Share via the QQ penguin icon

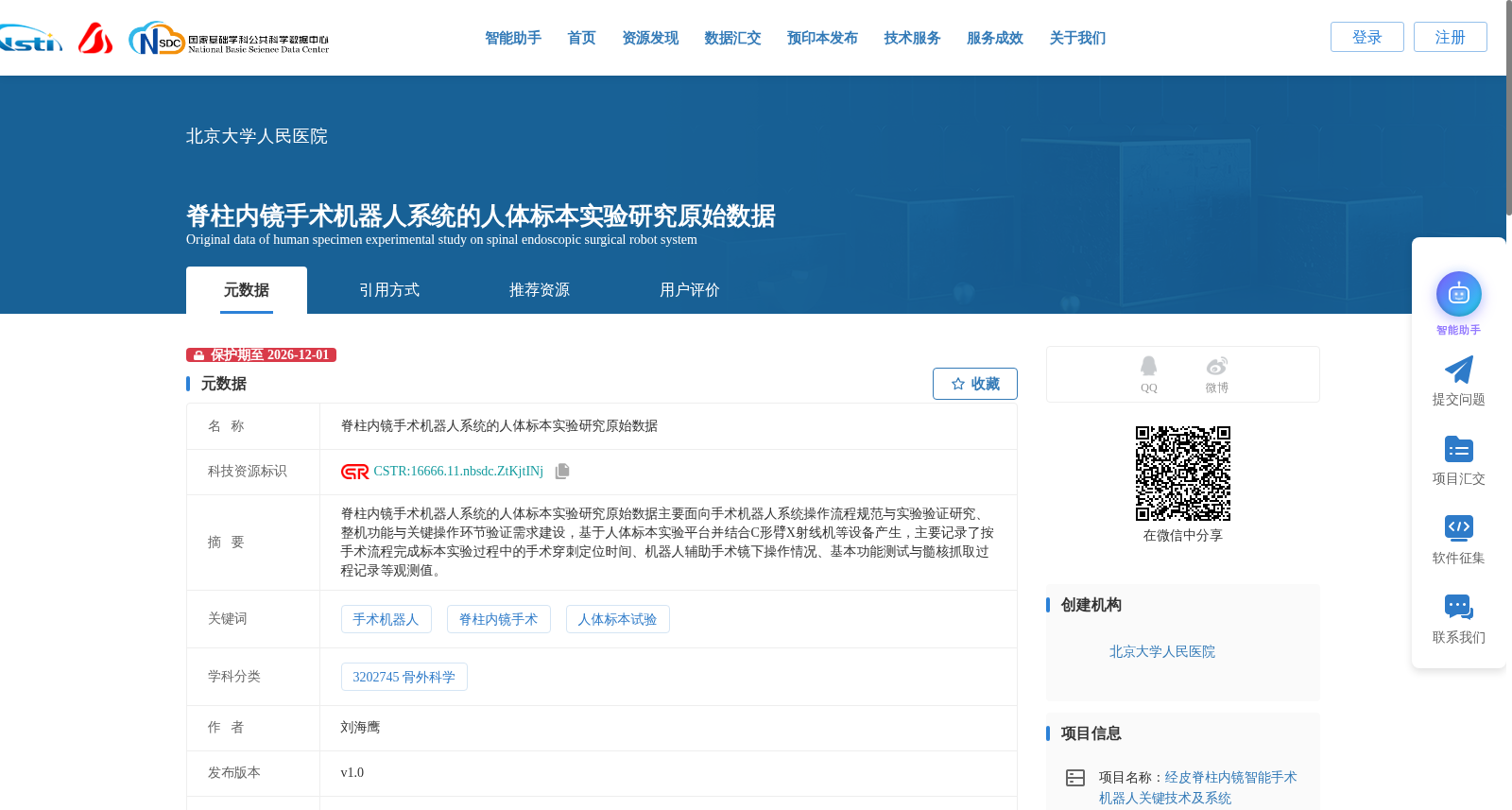[1148, 366]
